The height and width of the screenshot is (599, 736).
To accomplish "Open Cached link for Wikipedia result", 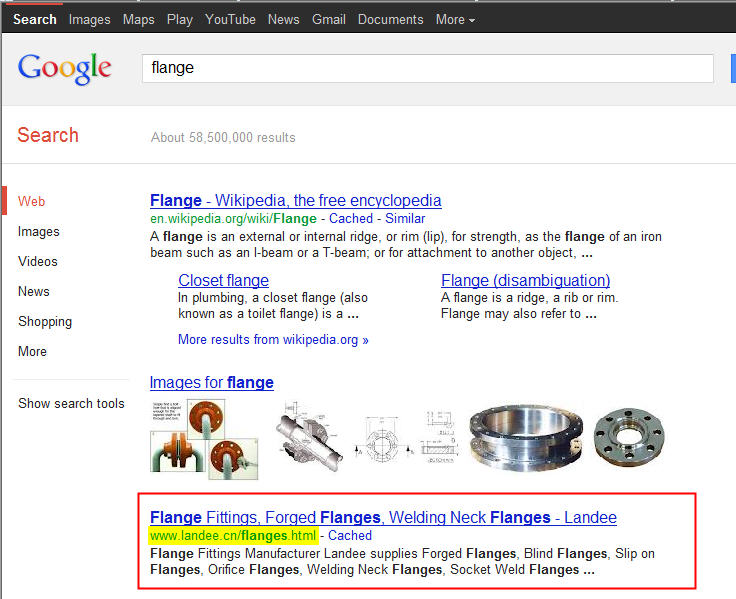I will pyautogui.click(x=351, y=218).
